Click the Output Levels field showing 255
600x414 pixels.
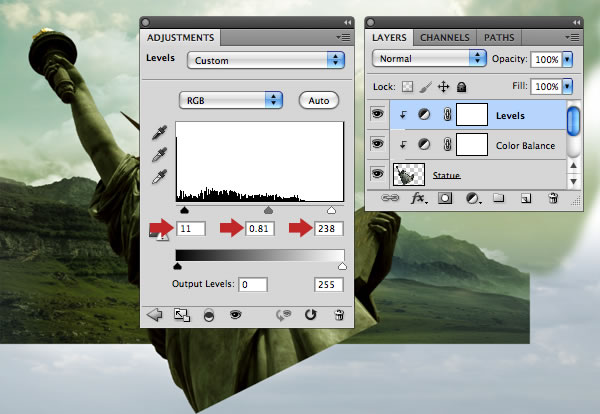coord(329,284)
